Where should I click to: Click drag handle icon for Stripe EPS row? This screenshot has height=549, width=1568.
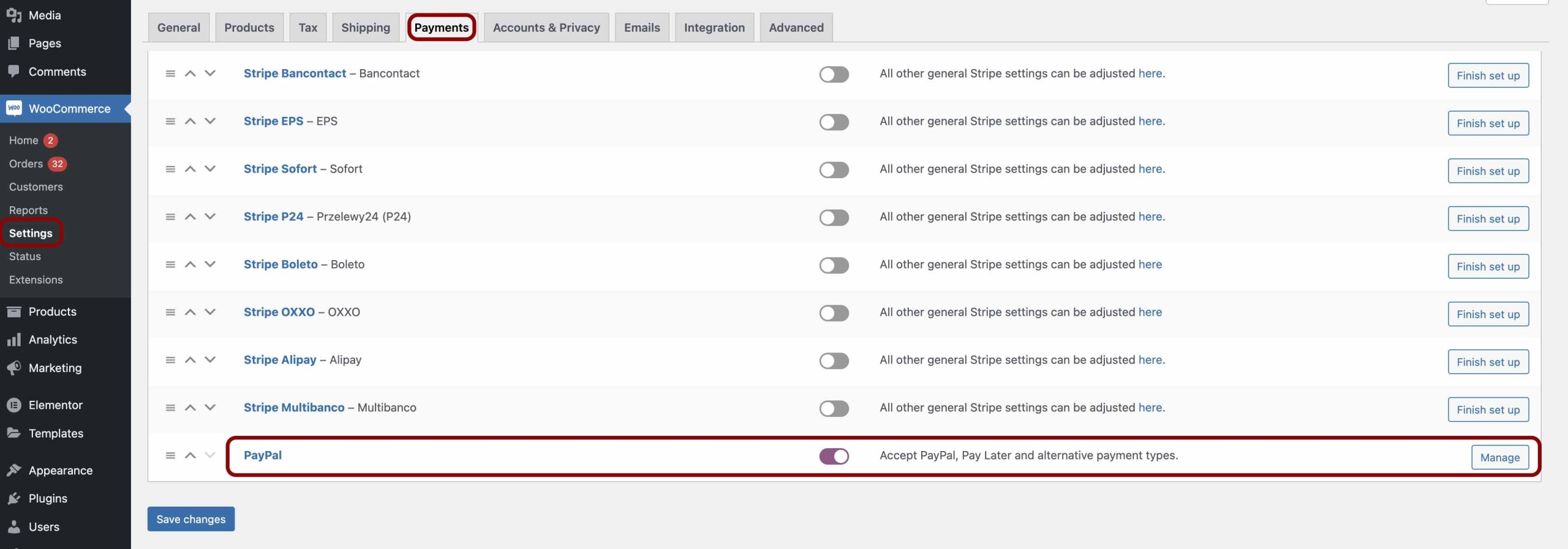(170, 121)
